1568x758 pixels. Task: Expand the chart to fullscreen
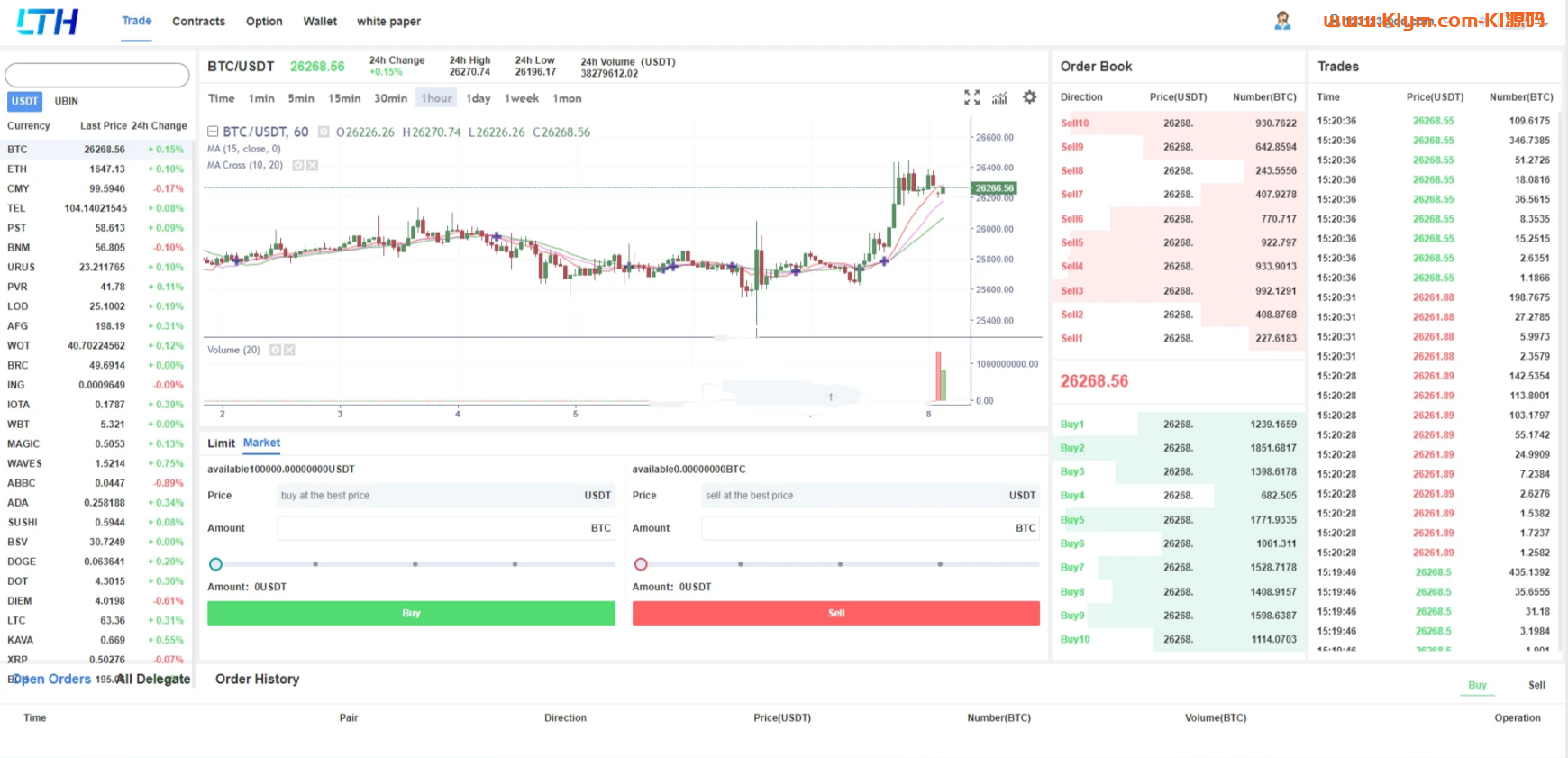(971, 97)
